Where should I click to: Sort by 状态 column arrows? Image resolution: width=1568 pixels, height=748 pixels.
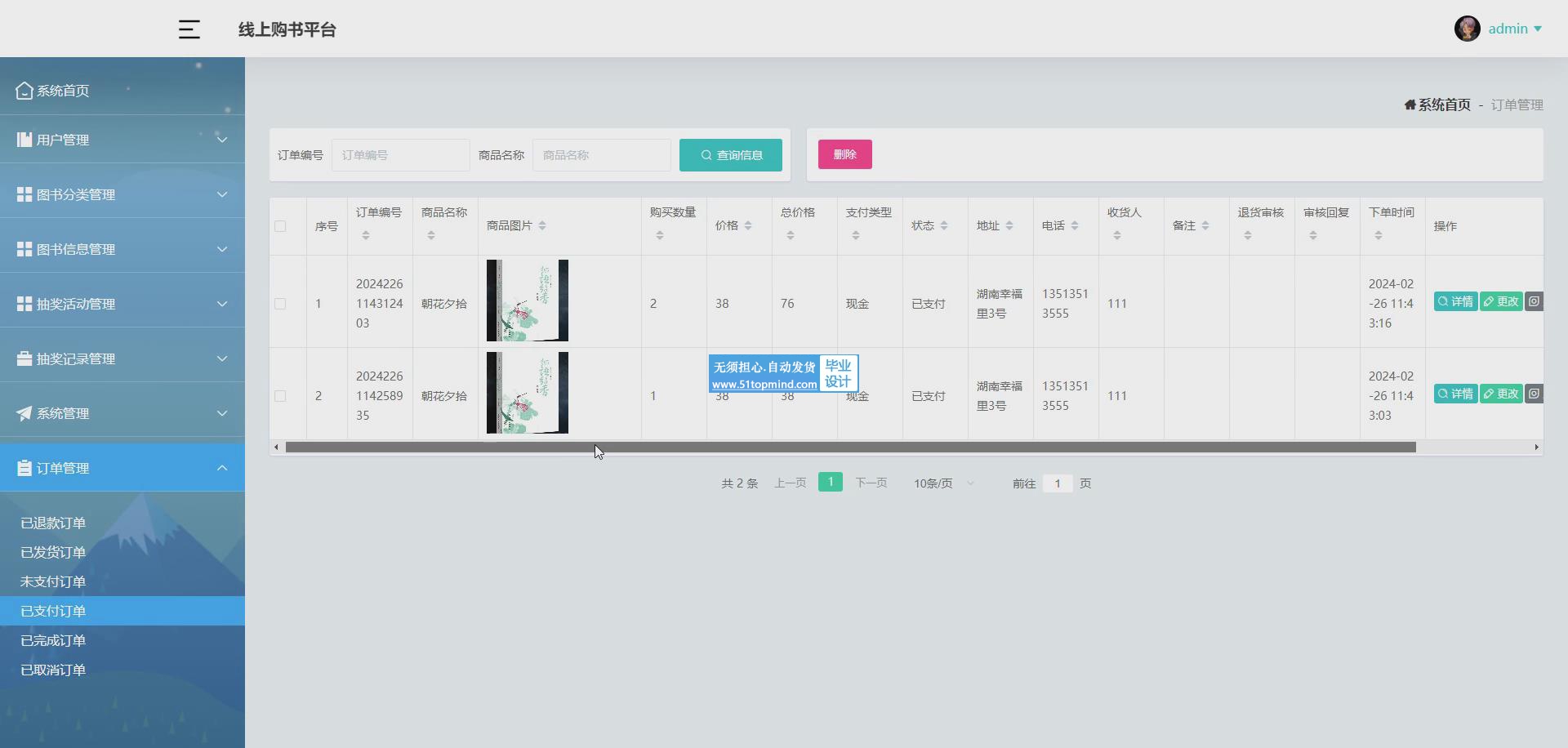click(x=944, y=226)
